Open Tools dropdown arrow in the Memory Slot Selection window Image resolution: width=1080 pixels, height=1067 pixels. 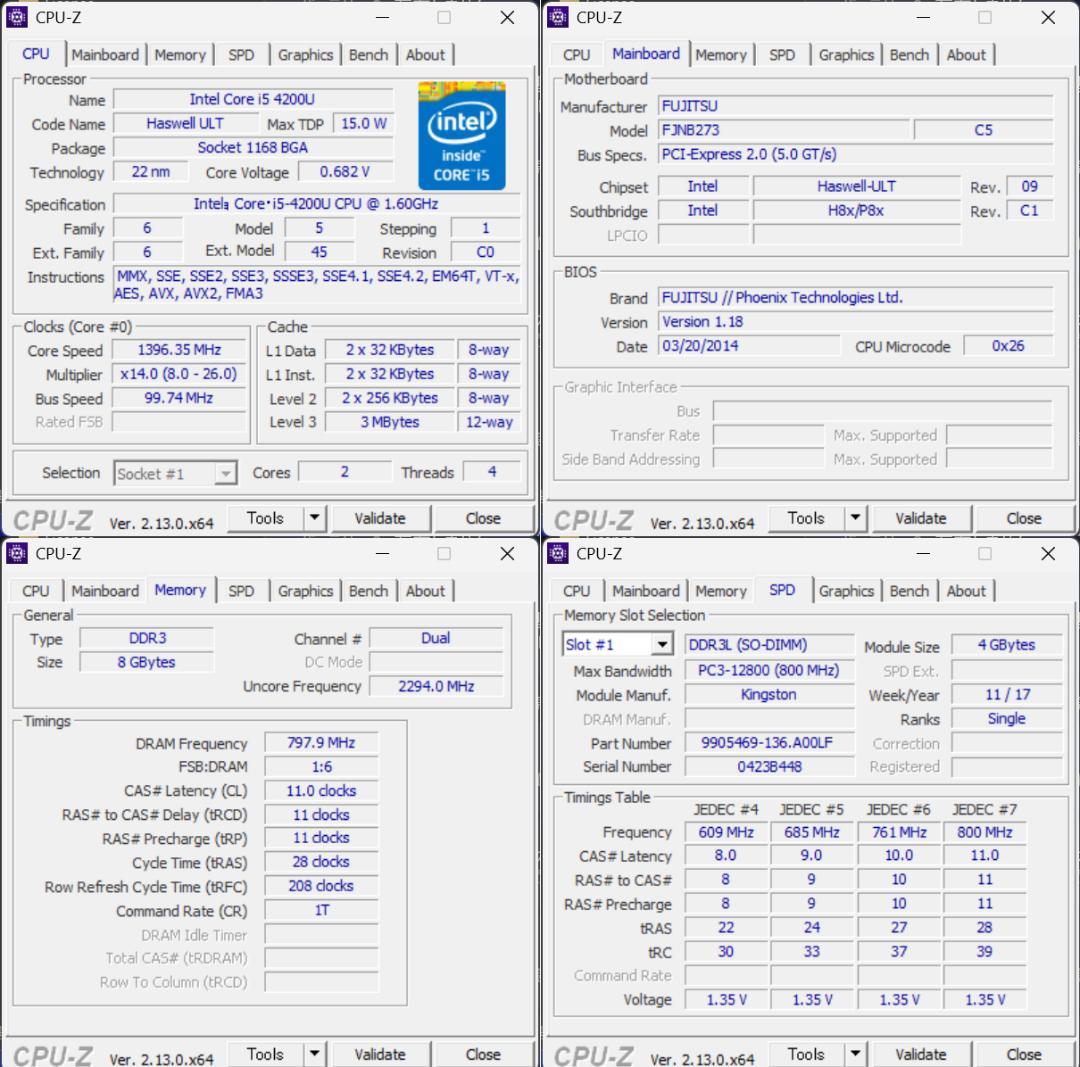coord(855,1054)
